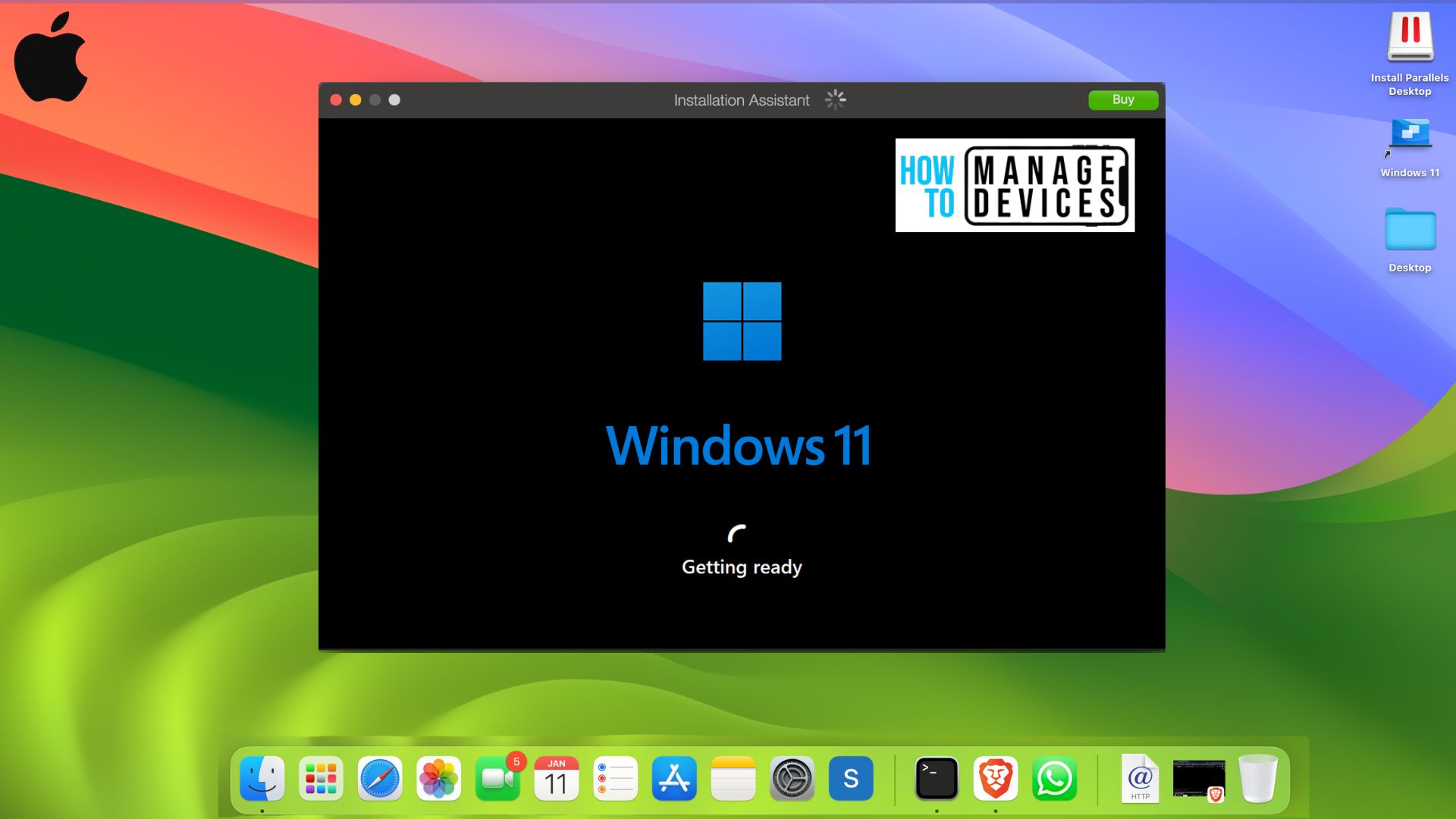
Task: Click the green Buy button
Action: (x=1123, y=100)
